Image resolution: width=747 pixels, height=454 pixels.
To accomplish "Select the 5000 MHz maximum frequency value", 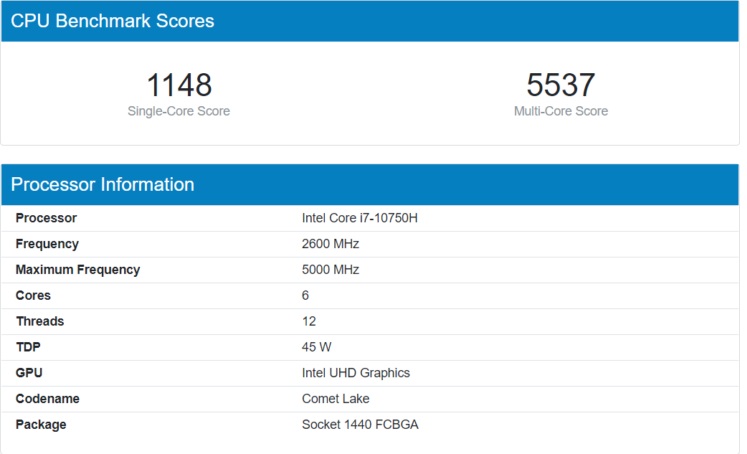I will click(330, 270).
